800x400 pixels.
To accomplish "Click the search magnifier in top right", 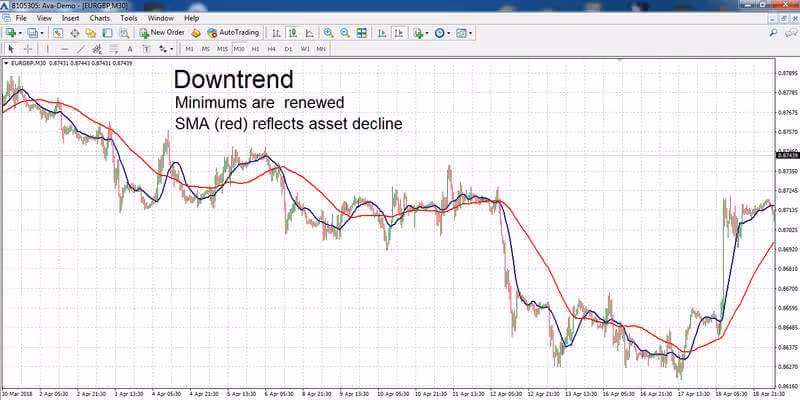I will [x=773, y=33].
